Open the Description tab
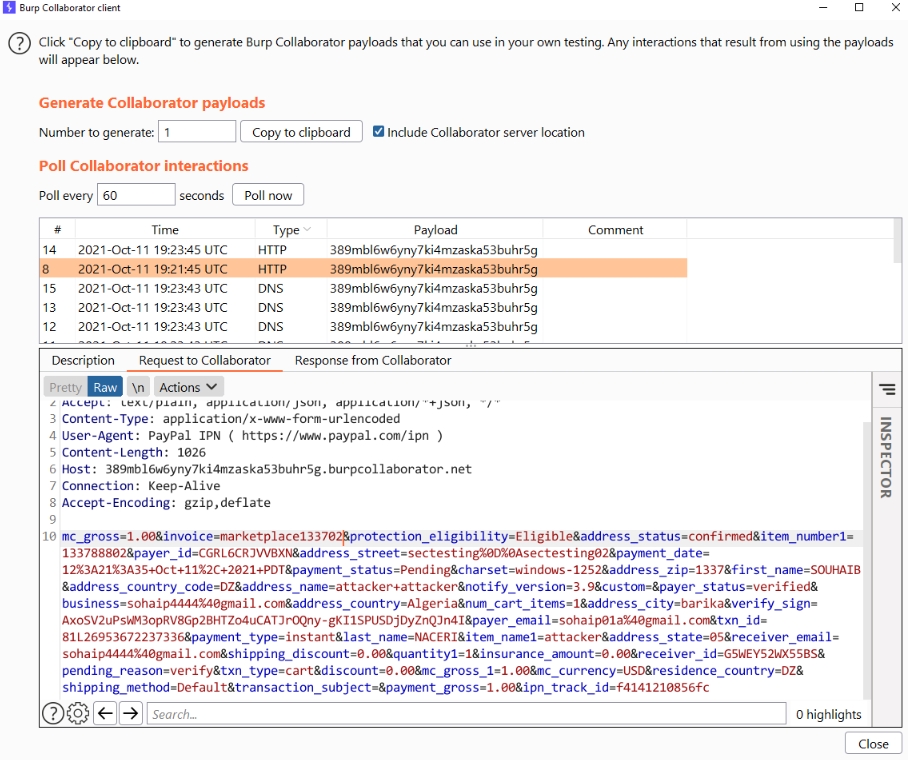 (x=83, y=360)
